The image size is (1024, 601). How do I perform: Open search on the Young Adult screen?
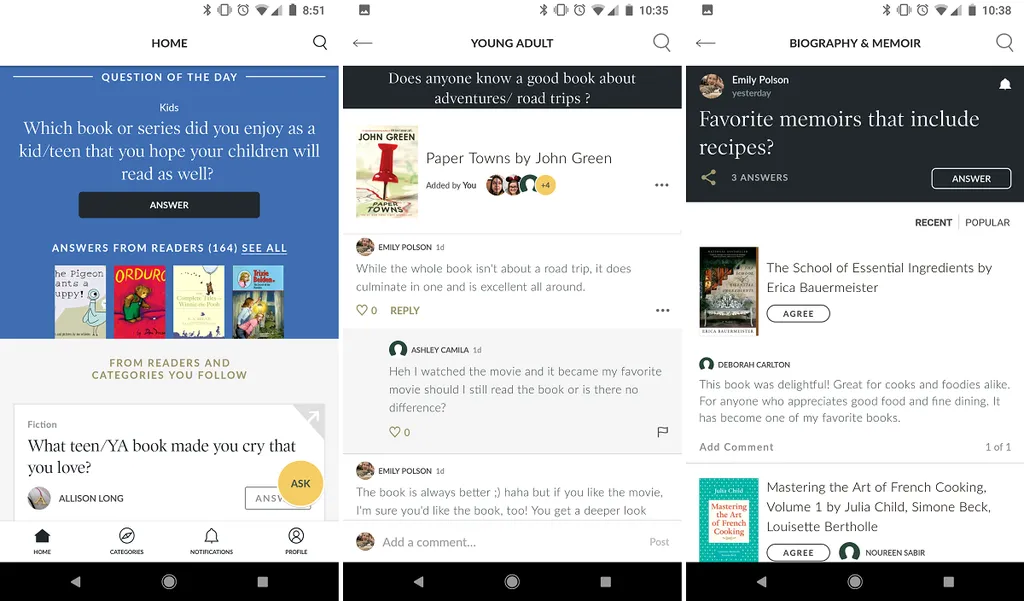[x=662, y=43]
